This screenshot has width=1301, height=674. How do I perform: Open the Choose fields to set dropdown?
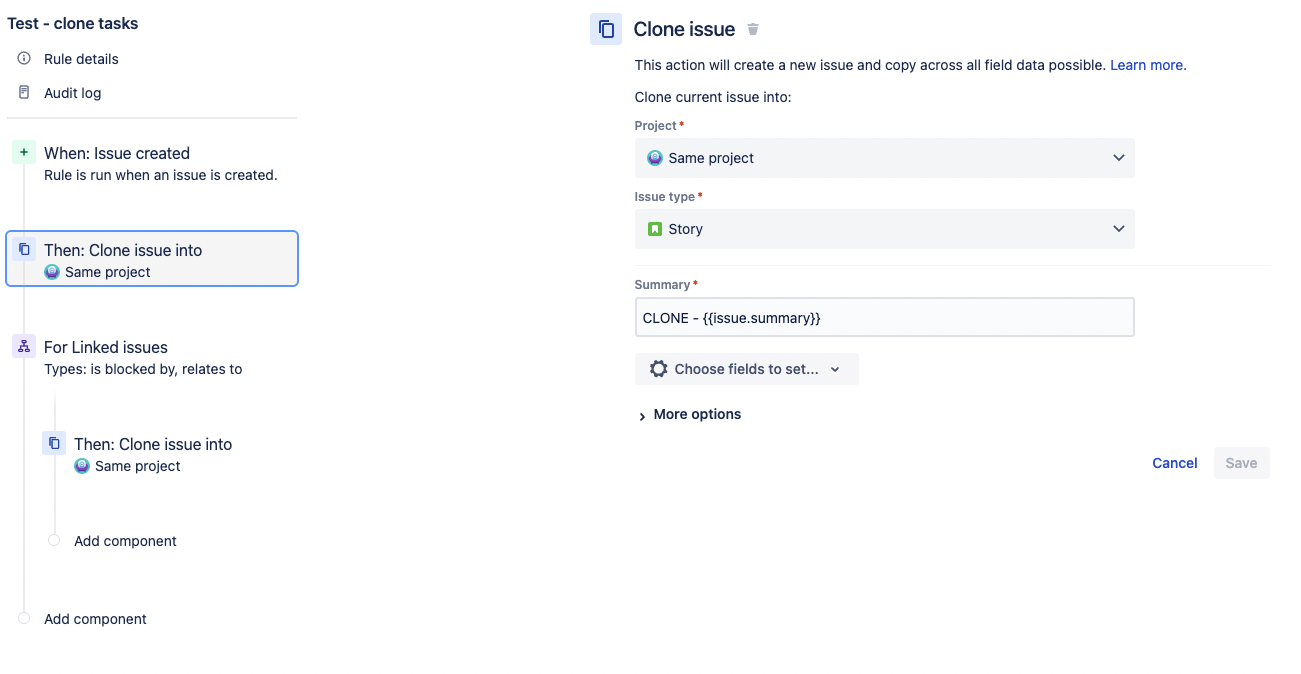point(746,368)
